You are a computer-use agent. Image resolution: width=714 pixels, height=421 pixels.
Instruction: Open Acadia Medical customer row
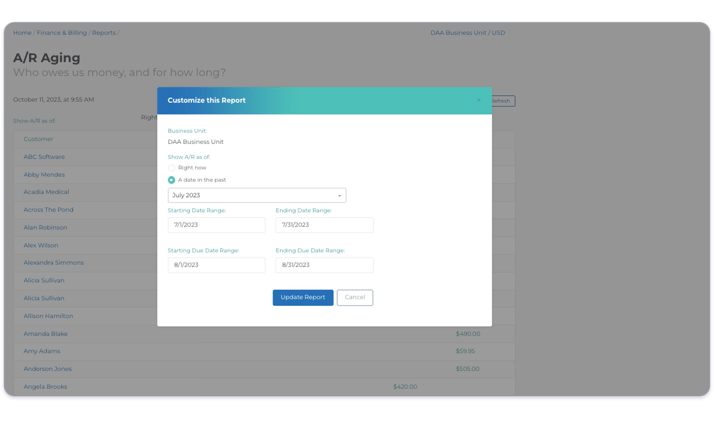point(46,192)
